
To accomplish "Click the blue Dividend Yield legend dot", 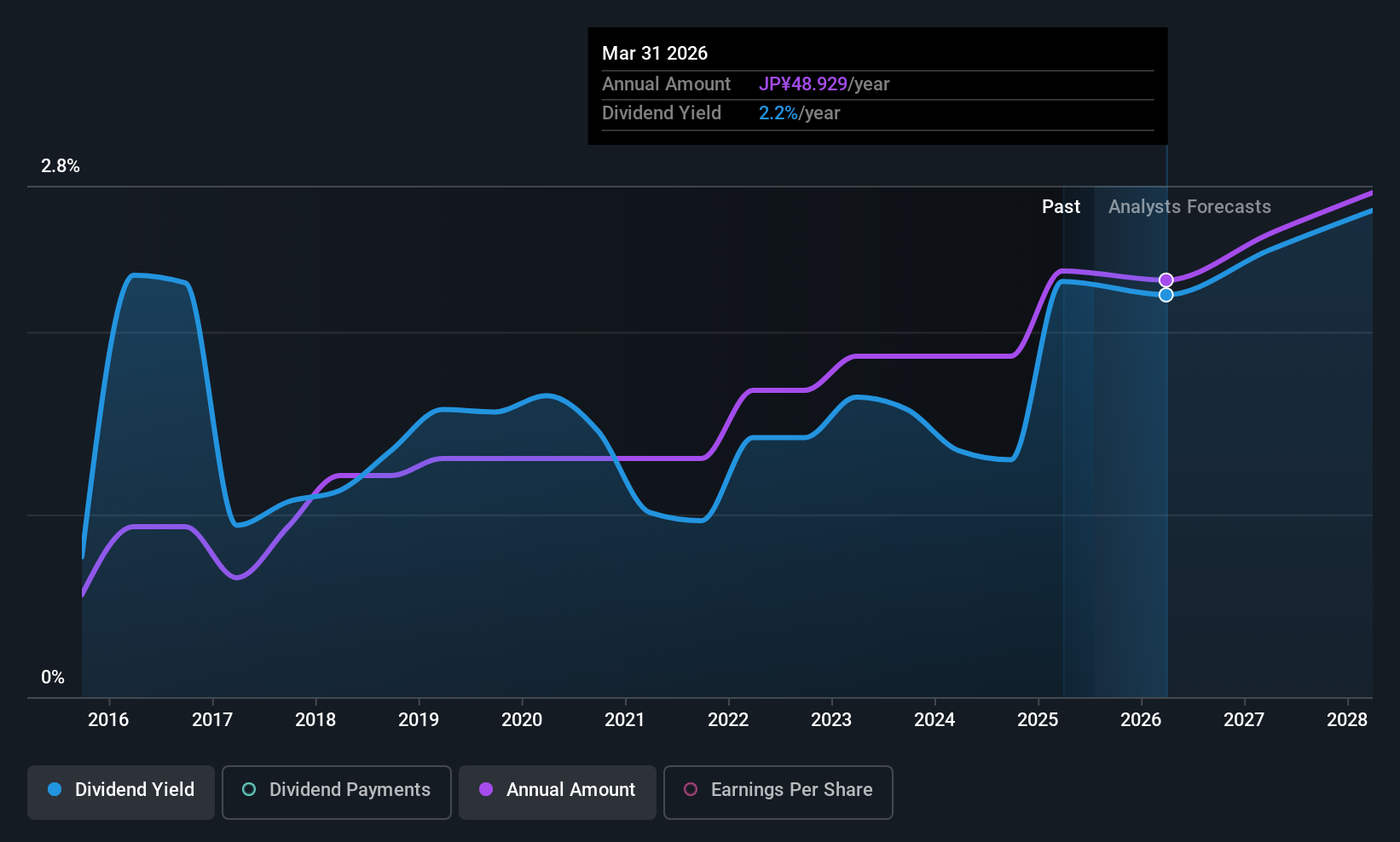I will click(55, 789).
